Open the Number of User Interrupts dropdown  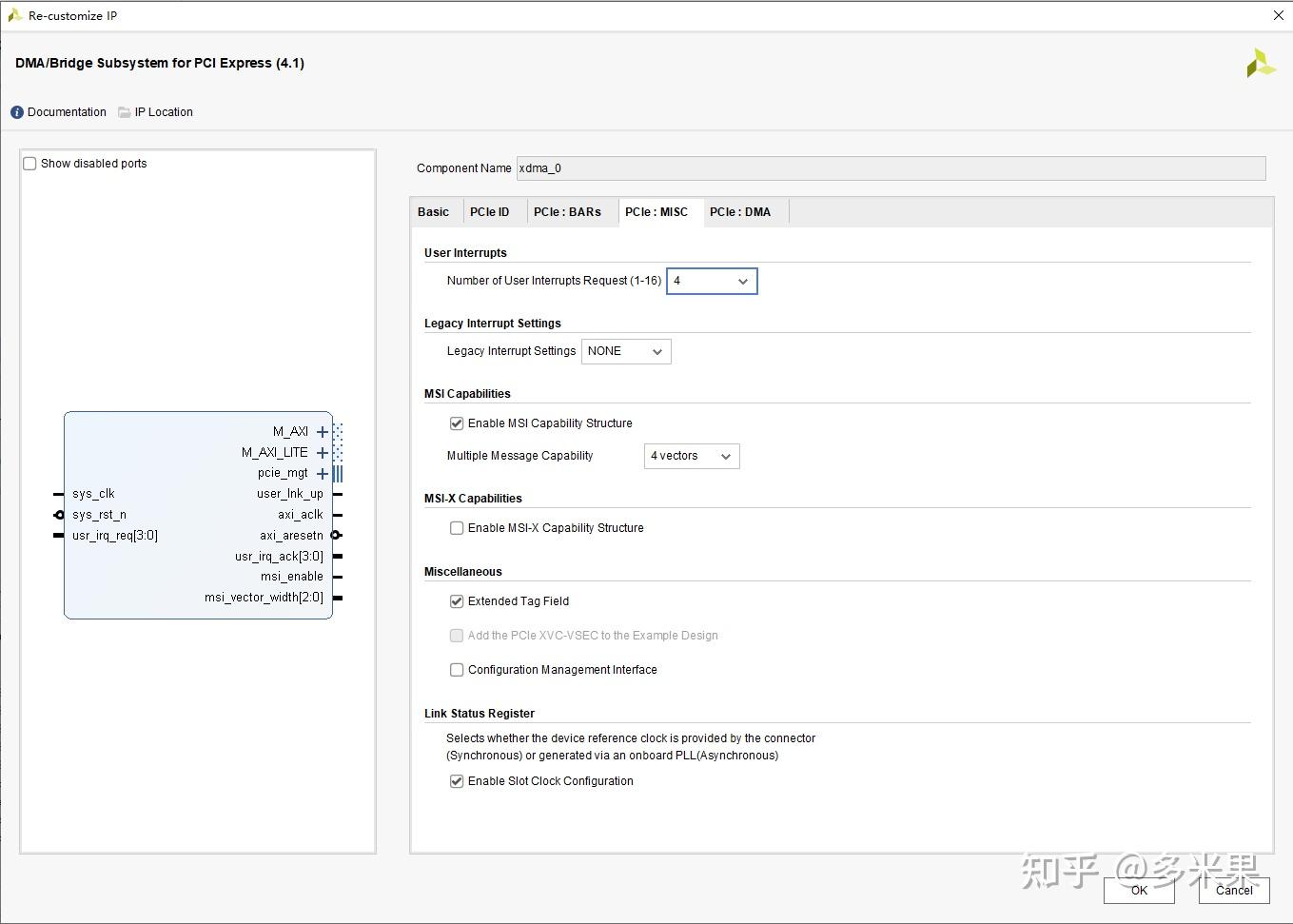741,281
